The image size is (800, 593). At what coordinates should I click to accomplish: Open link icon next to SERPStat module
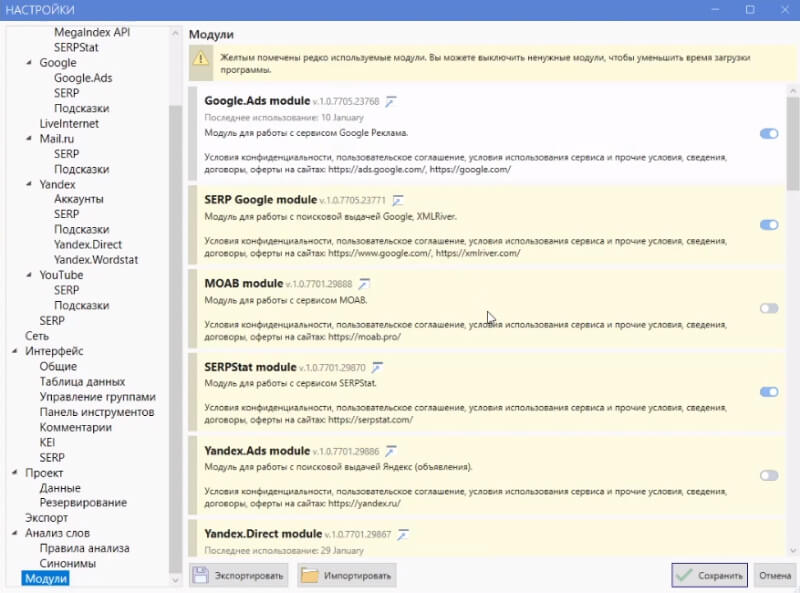[x=377, y=367]
